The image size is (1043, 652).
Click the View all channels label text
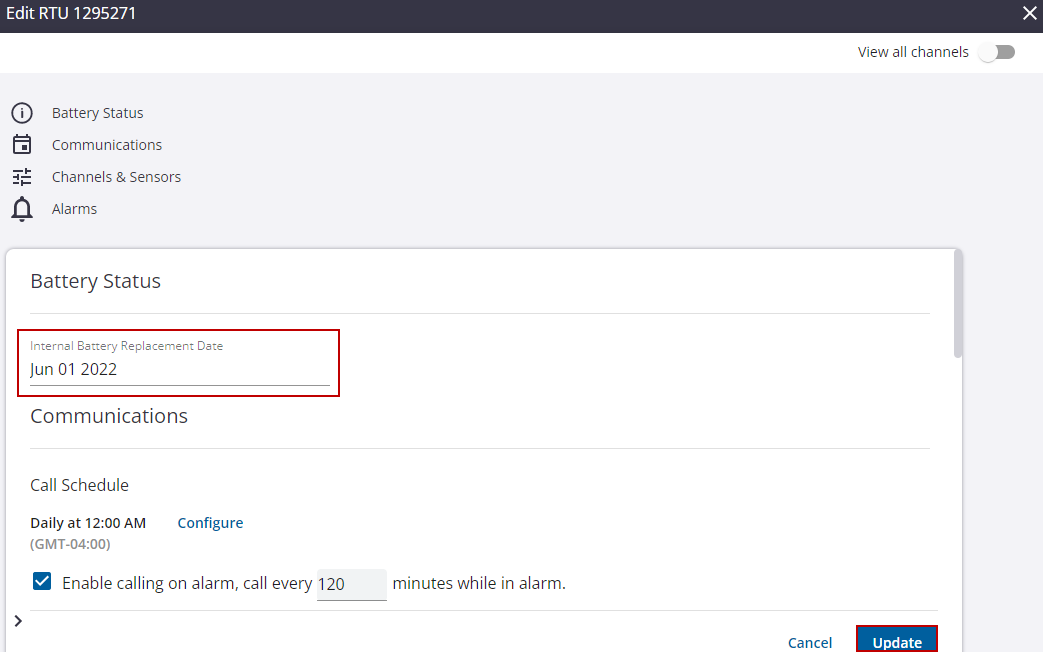(x=913, y=52)
